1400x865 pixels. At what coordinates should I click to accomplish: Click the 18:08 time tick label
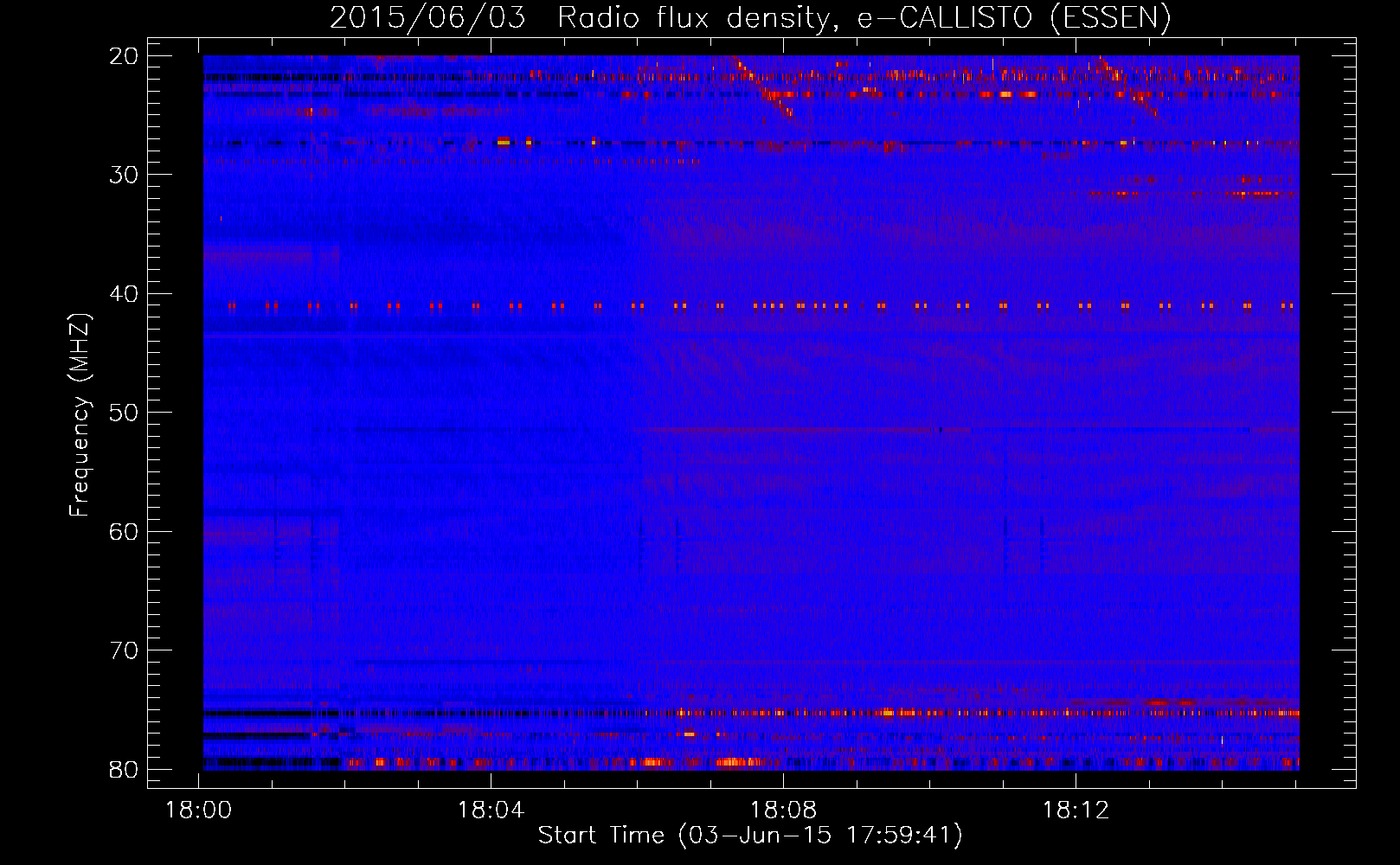[x=783, y=811]
